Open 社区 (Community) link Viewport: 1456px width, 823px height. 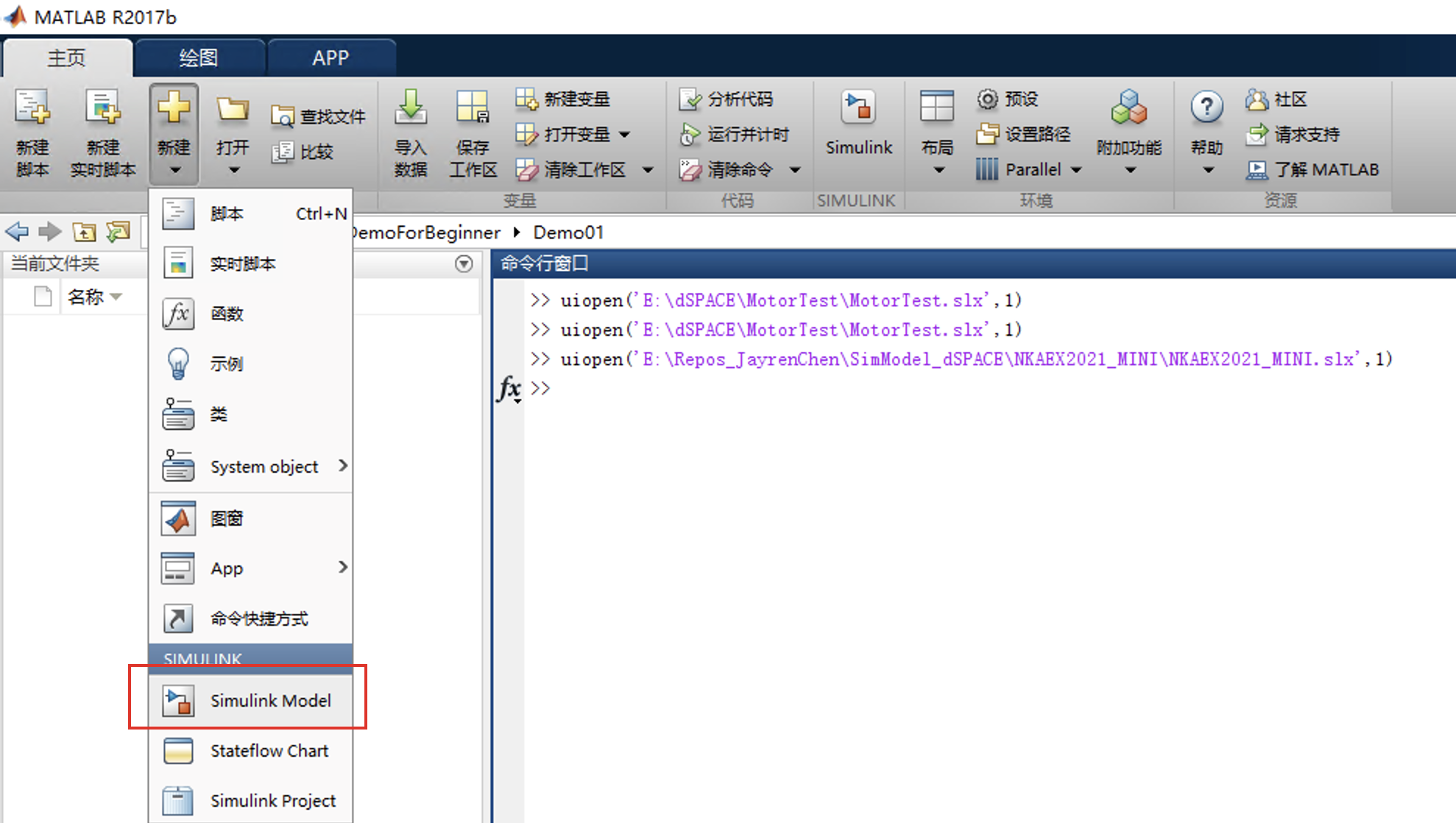pyautogui.click(x=1276, y=99)
